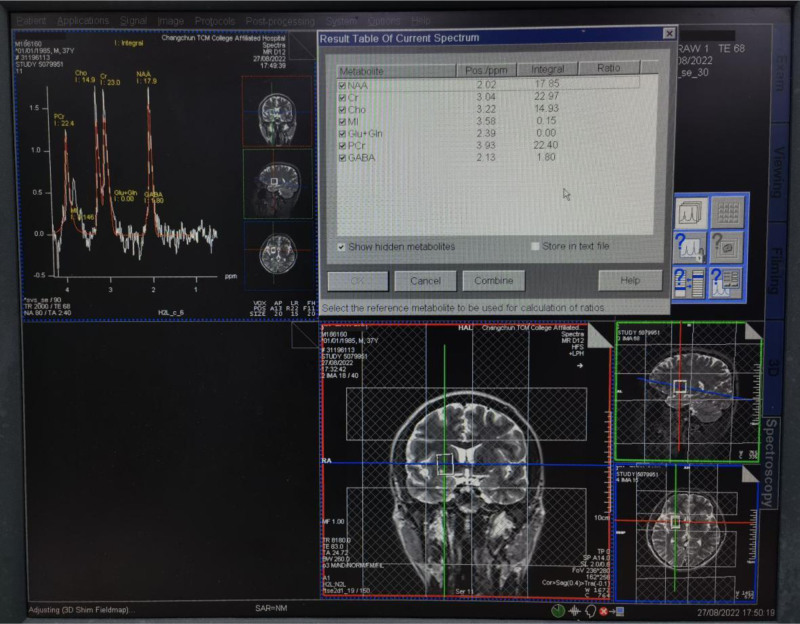Click the head profile status icon
Screen dimensions: 800x624
pos(591,611)
